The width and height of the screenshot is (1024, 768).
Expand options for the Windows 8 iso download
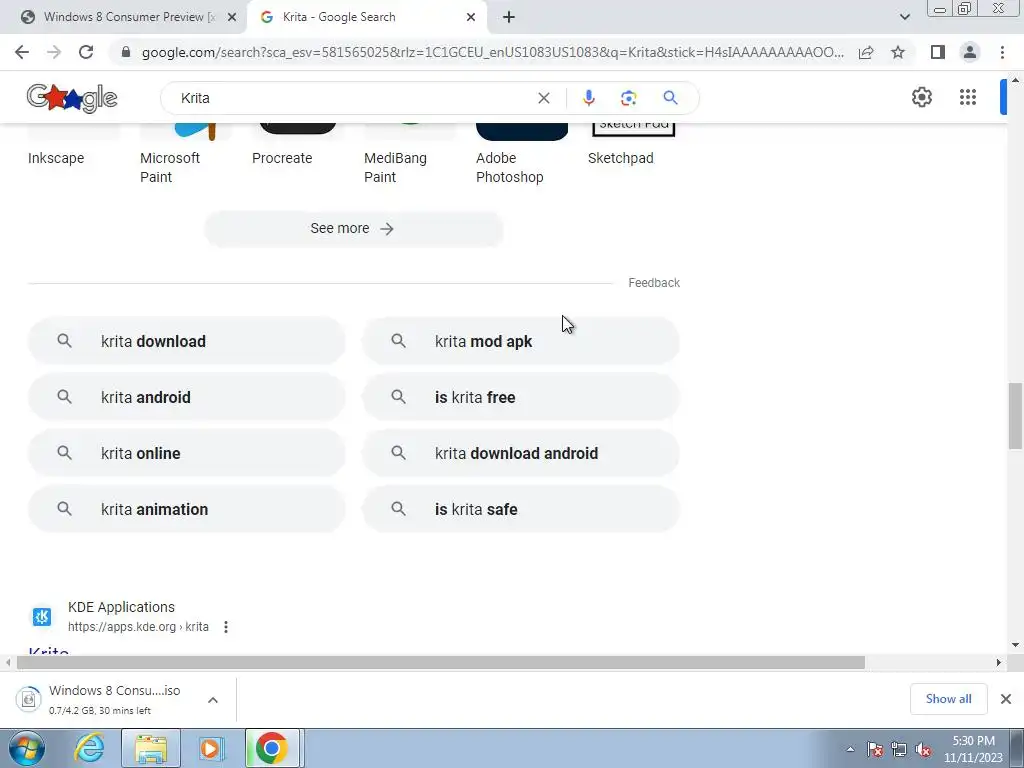pyautogui.click(x=213, y=700)
